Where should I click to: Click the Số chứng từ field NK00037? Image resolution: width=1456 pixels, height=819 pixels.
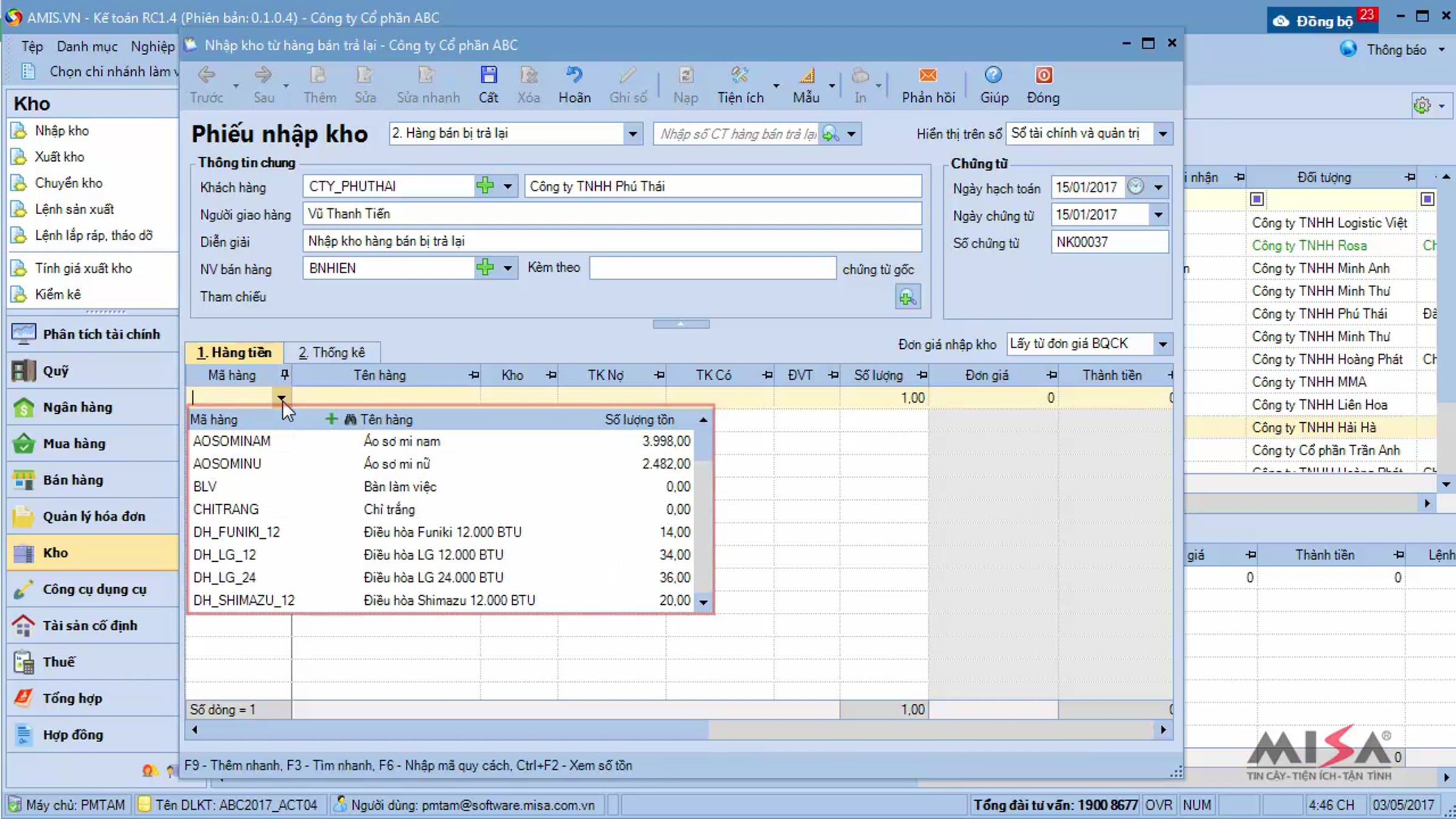coord(1109,242)
